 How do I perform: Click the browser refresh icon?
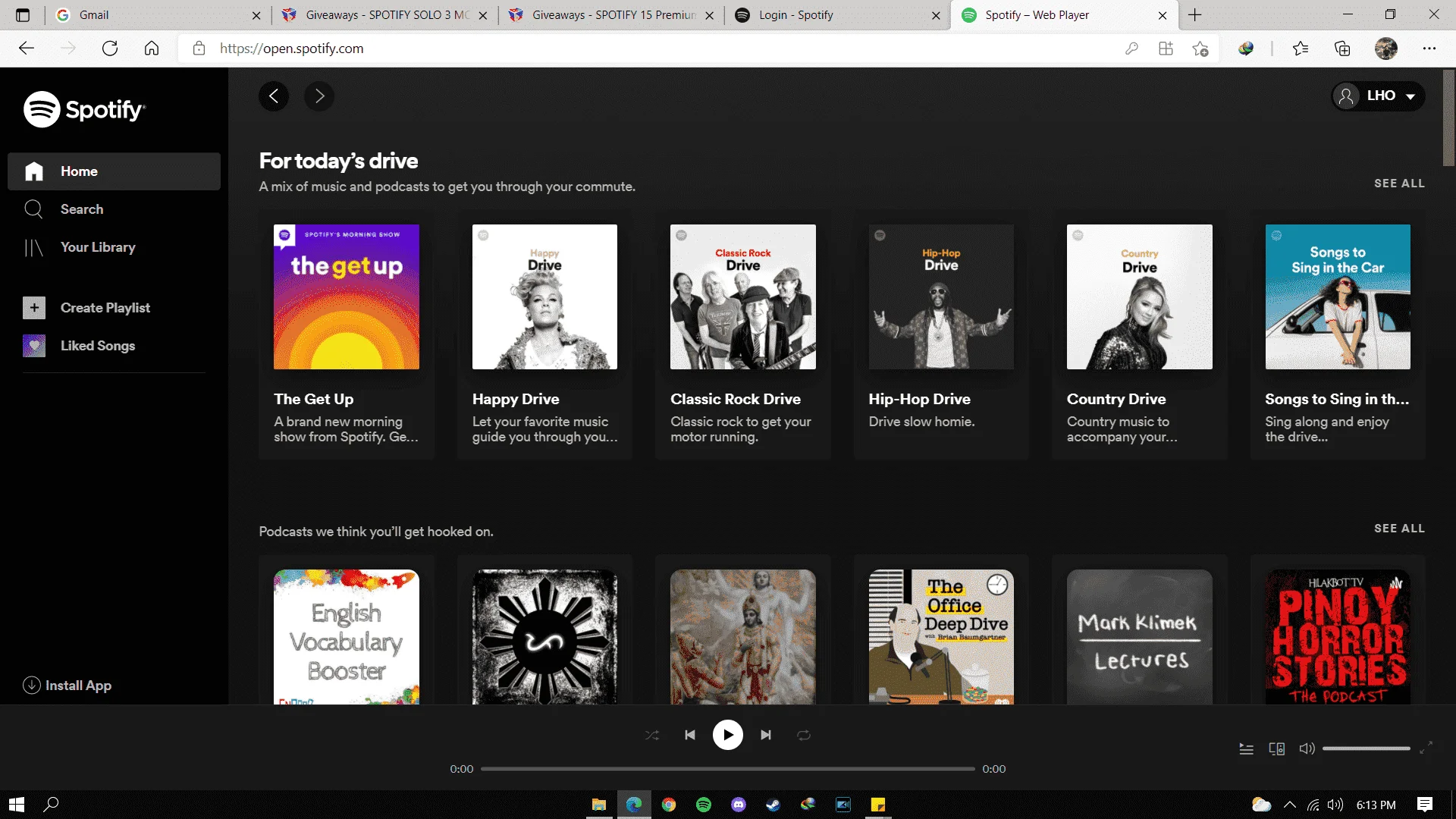110,49
